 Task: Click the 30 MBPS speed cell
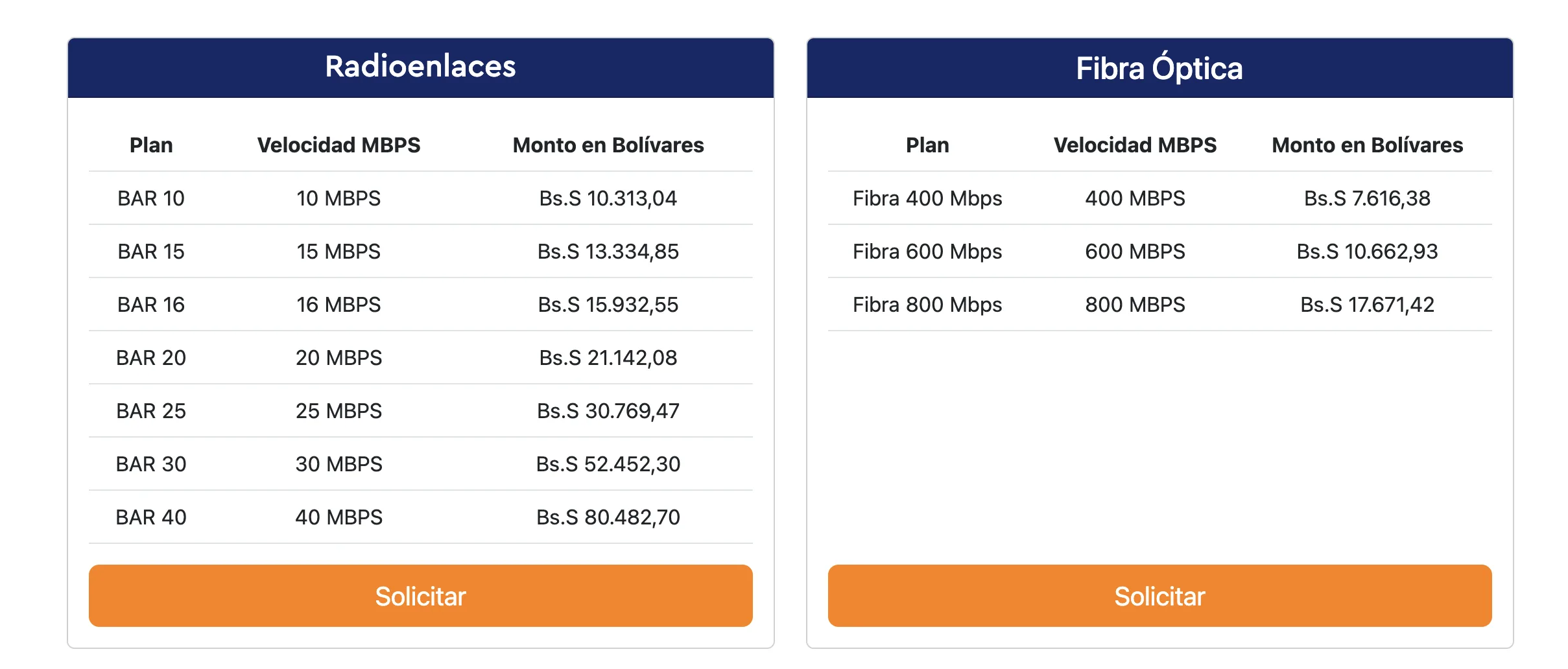click(x=339, y=464)
